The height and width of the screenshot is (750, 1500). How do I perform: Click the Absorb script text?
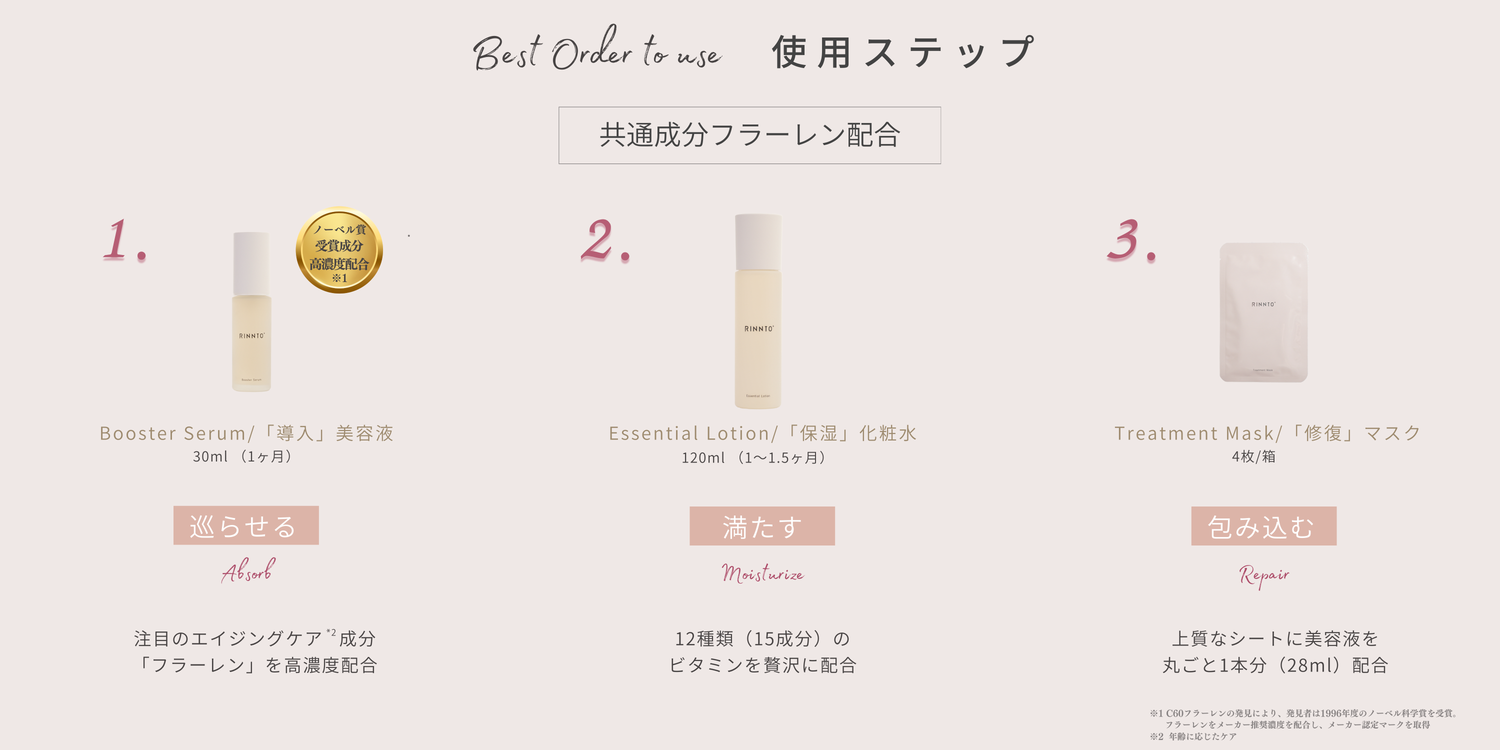pos(247,572)
